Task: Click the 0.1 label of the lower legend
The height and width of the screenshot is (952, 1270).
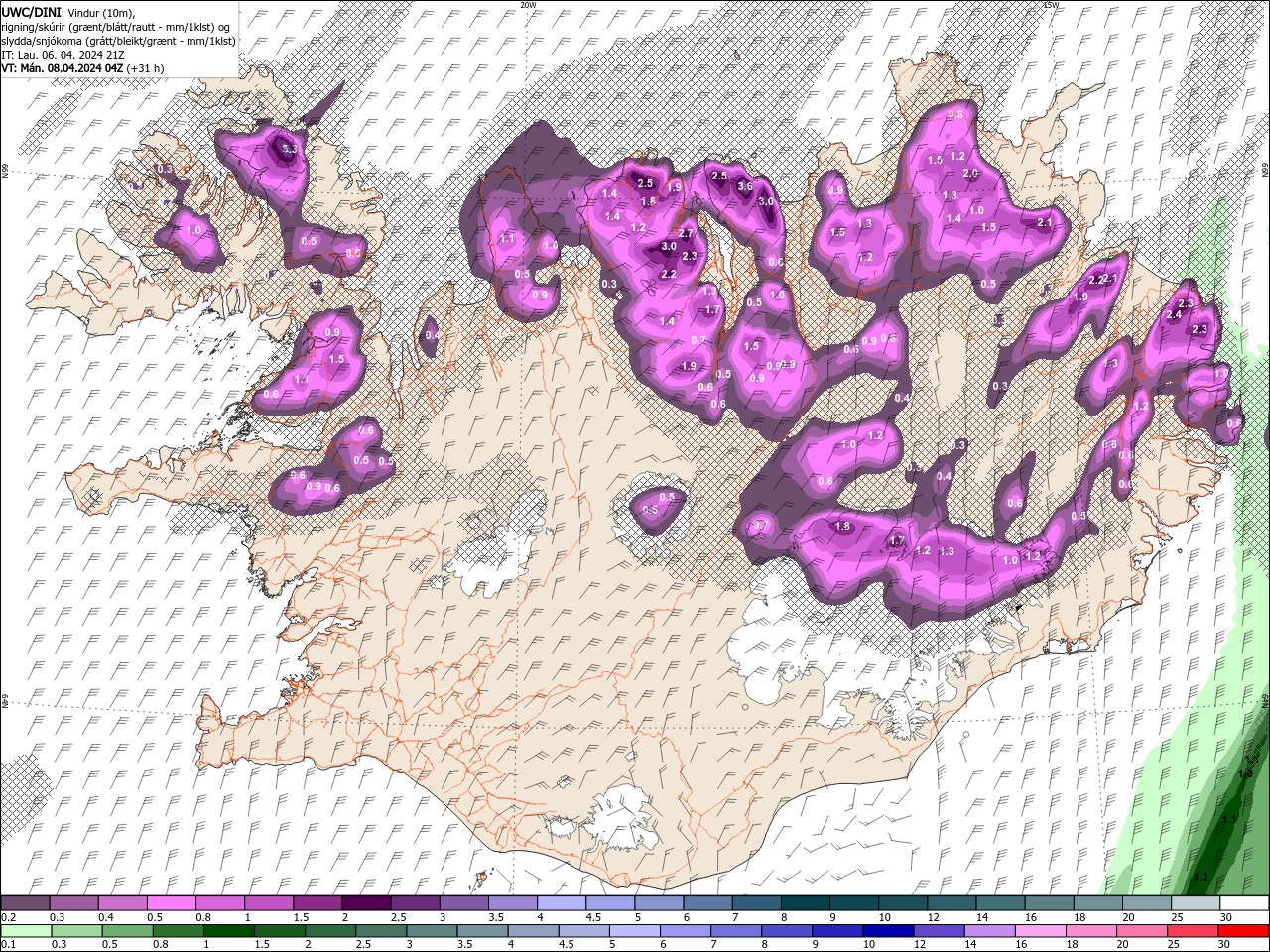Action: coord(8,945)
